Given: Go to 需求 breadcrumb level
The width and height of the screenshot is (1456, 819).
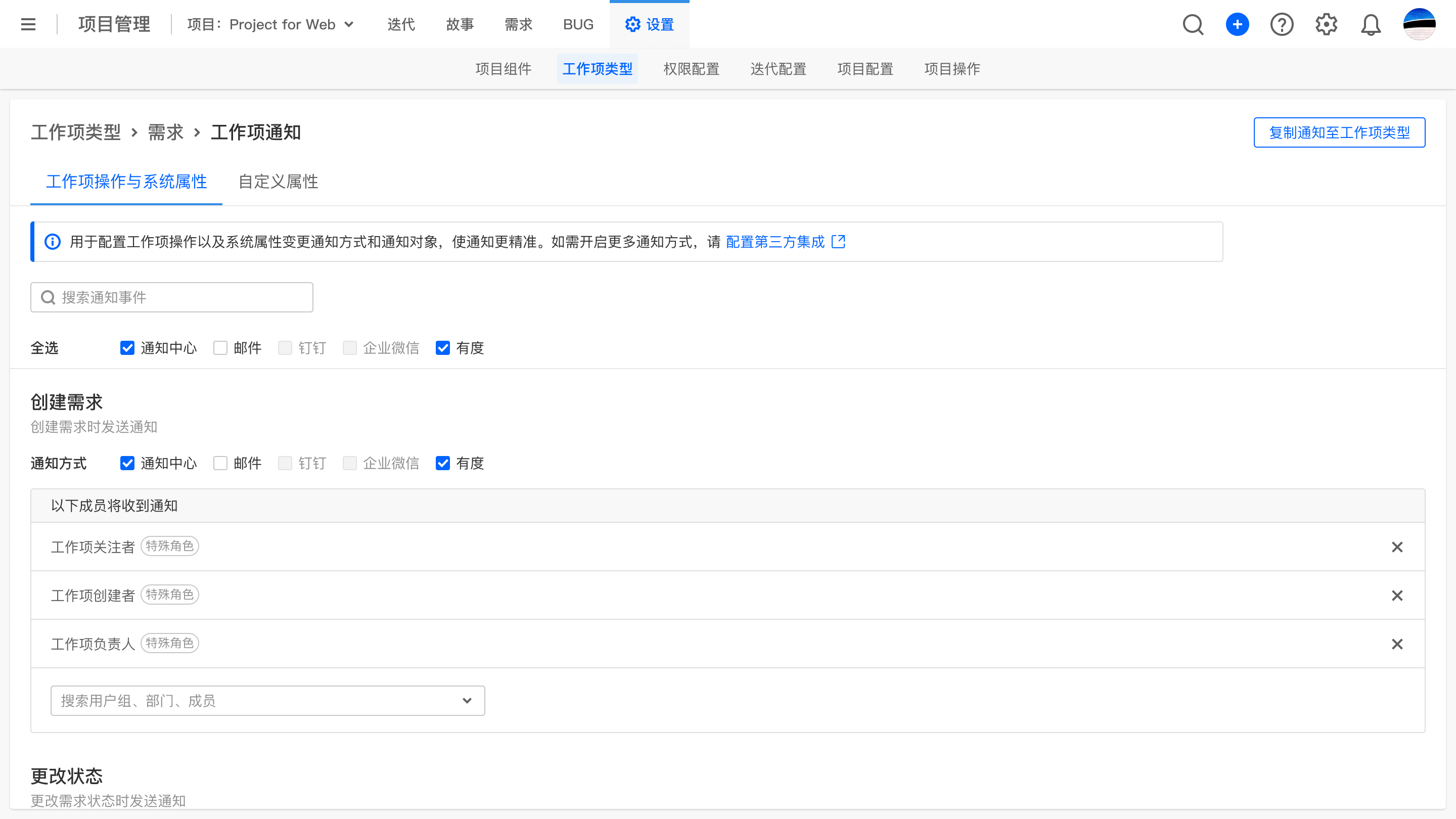Looking at the screenshot, I should (x=166, y=132).
